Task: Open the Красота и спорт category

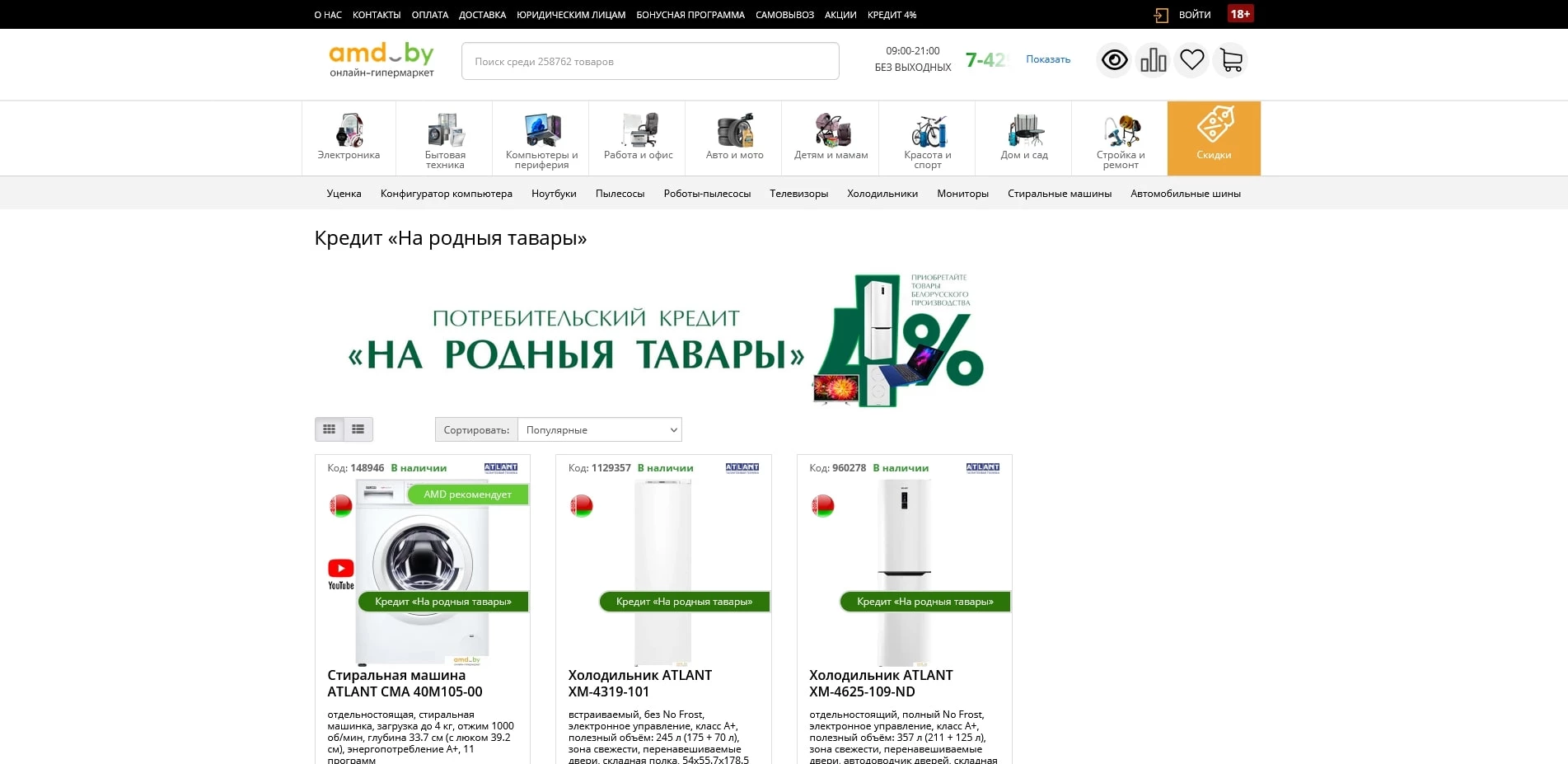Action: point(926,138)
